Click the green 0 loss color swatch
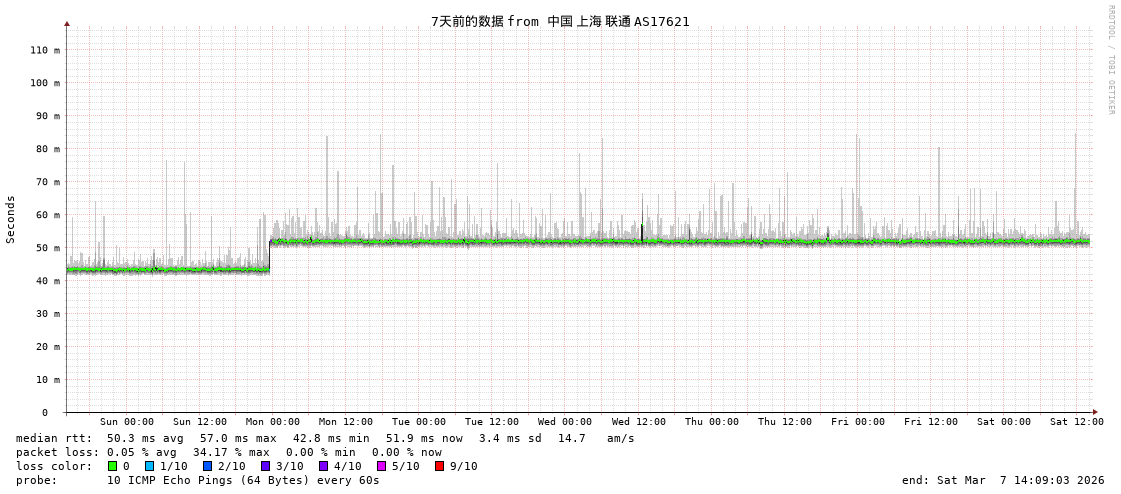 click(112, 466)
